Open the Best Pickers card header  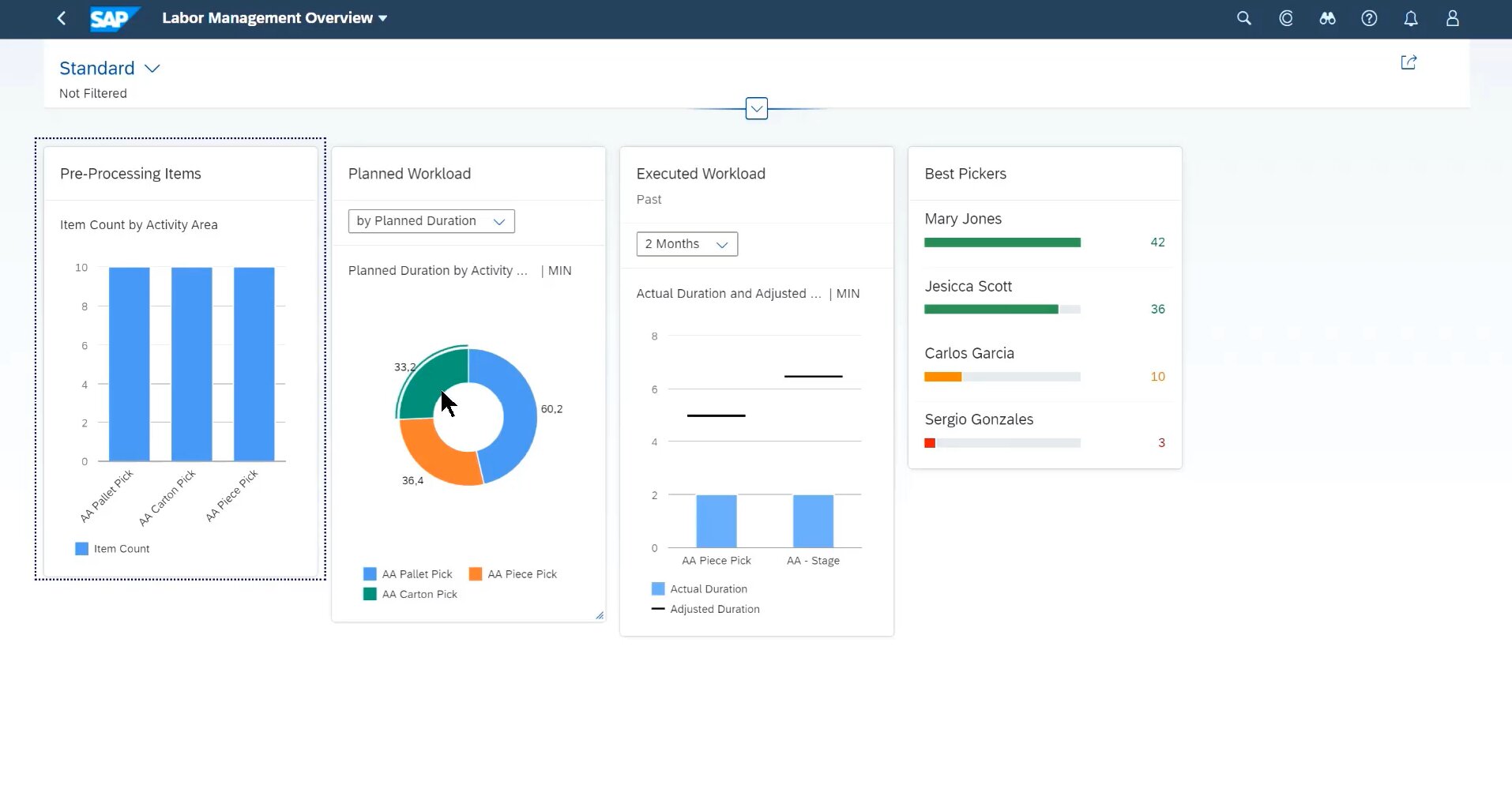(x=965, y=174)
